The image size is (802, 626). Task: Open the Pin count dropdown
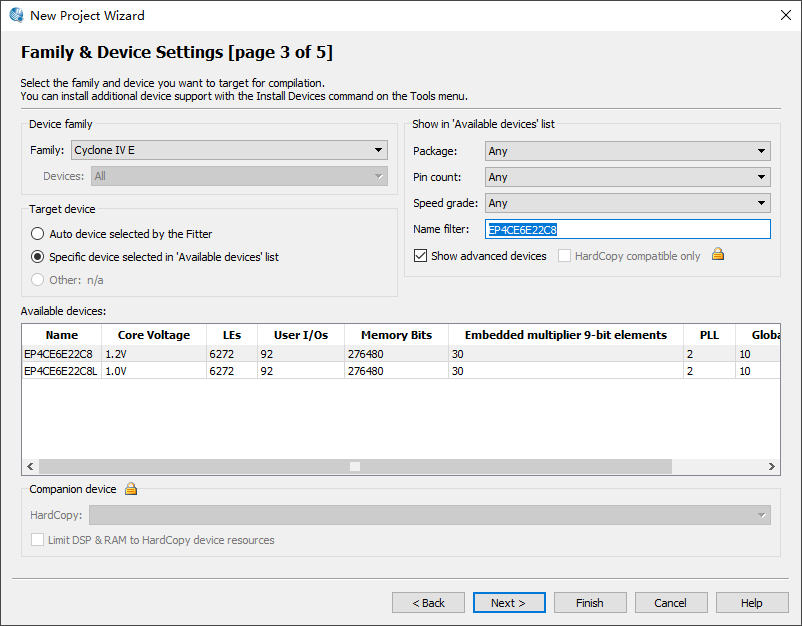point(628,177)
